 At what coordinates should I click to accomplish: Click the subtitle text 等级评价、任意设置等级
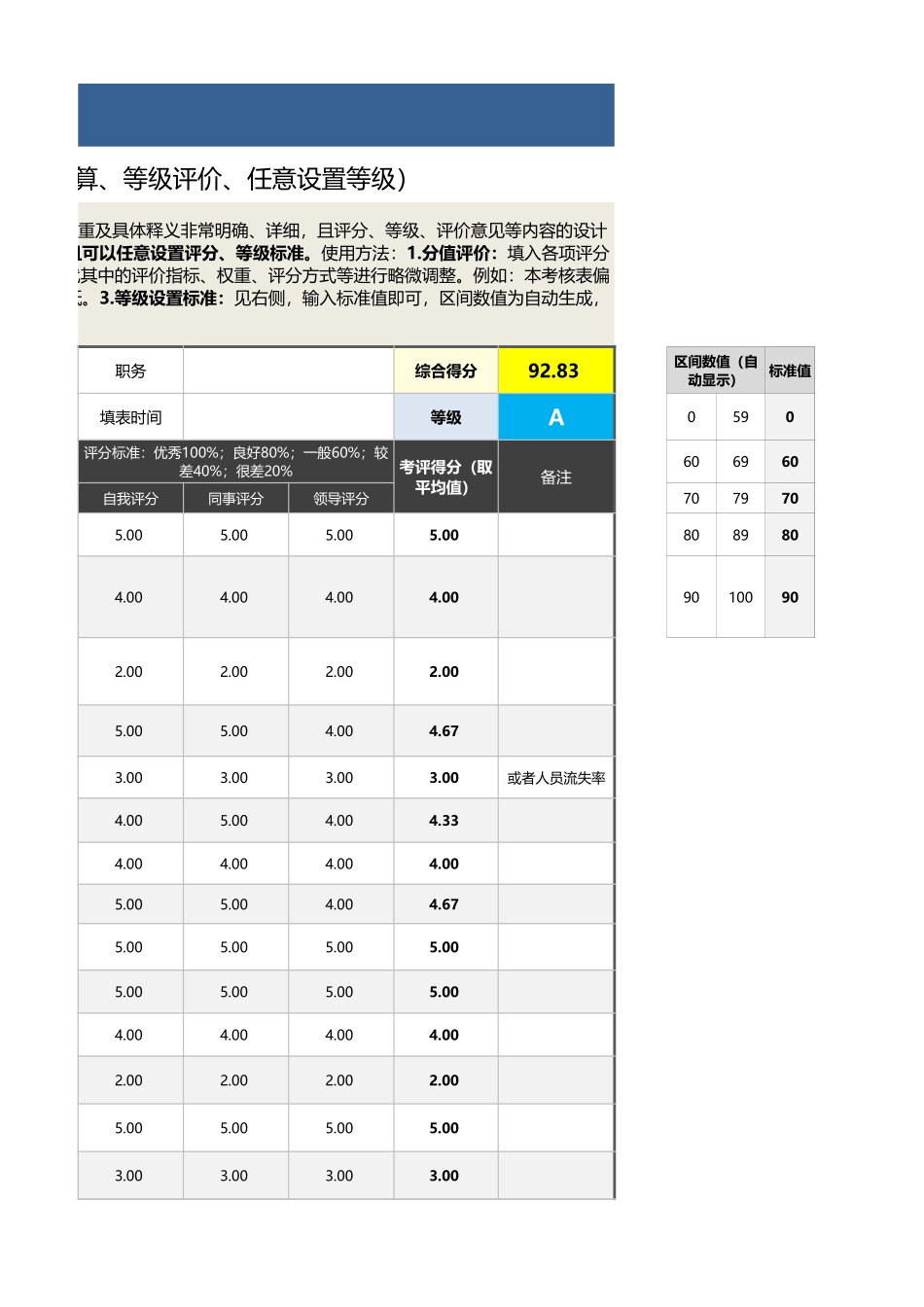260,179
